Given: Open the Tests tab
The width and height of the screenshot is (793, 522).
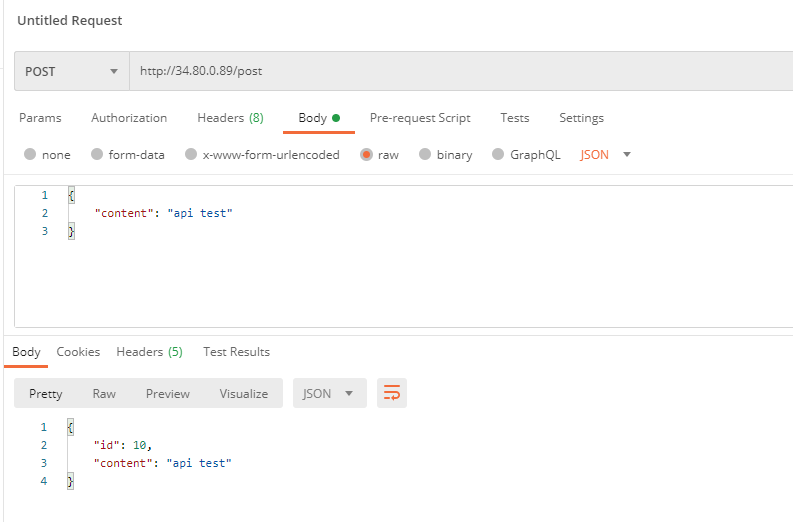Looking at the screenshot, I should point(515,118).
